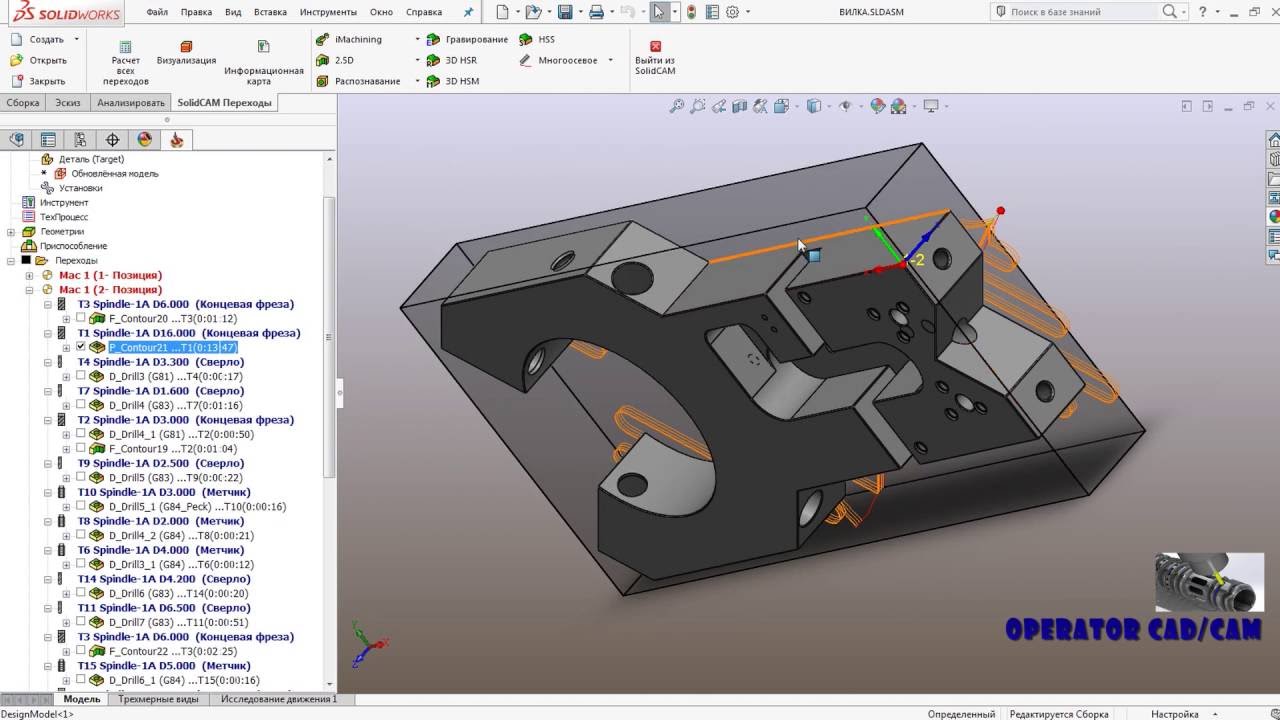Collapse the Переходы tree node
Screen dimensions: 1280x720
[x=11, y=261]
